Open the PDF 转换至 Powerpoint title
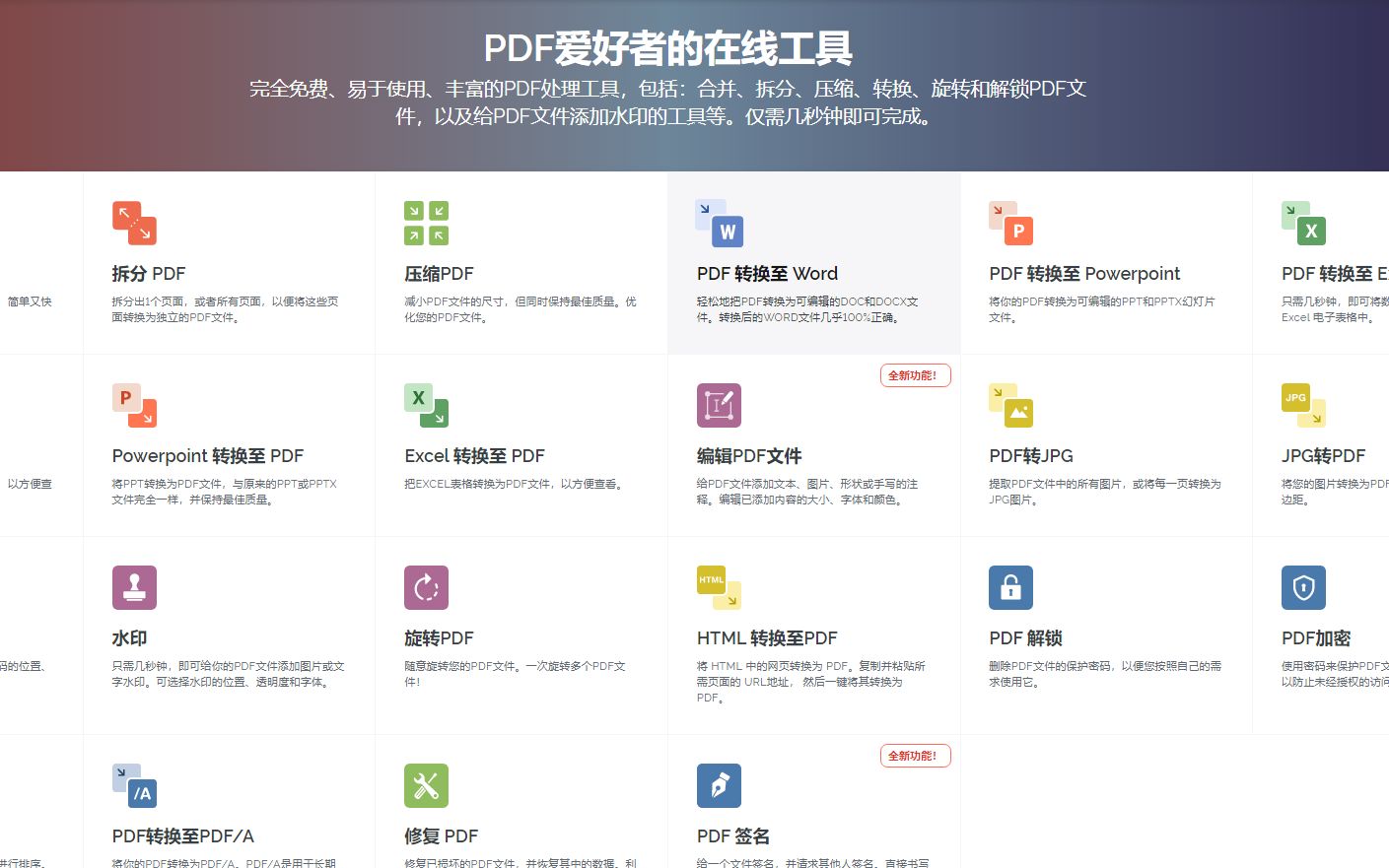 click(x=1084, y=274)
